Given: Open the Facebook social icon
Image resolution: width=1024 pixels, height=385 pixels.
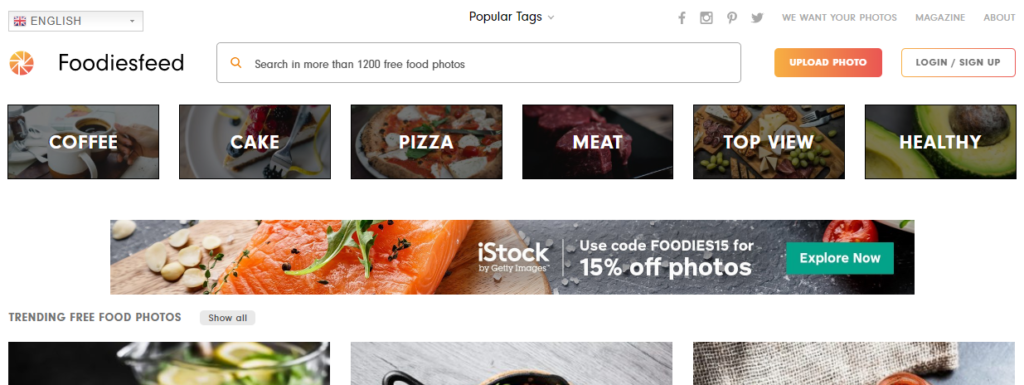Looking at the screenshot, I should pyautogui.click(x=681, y=18).
